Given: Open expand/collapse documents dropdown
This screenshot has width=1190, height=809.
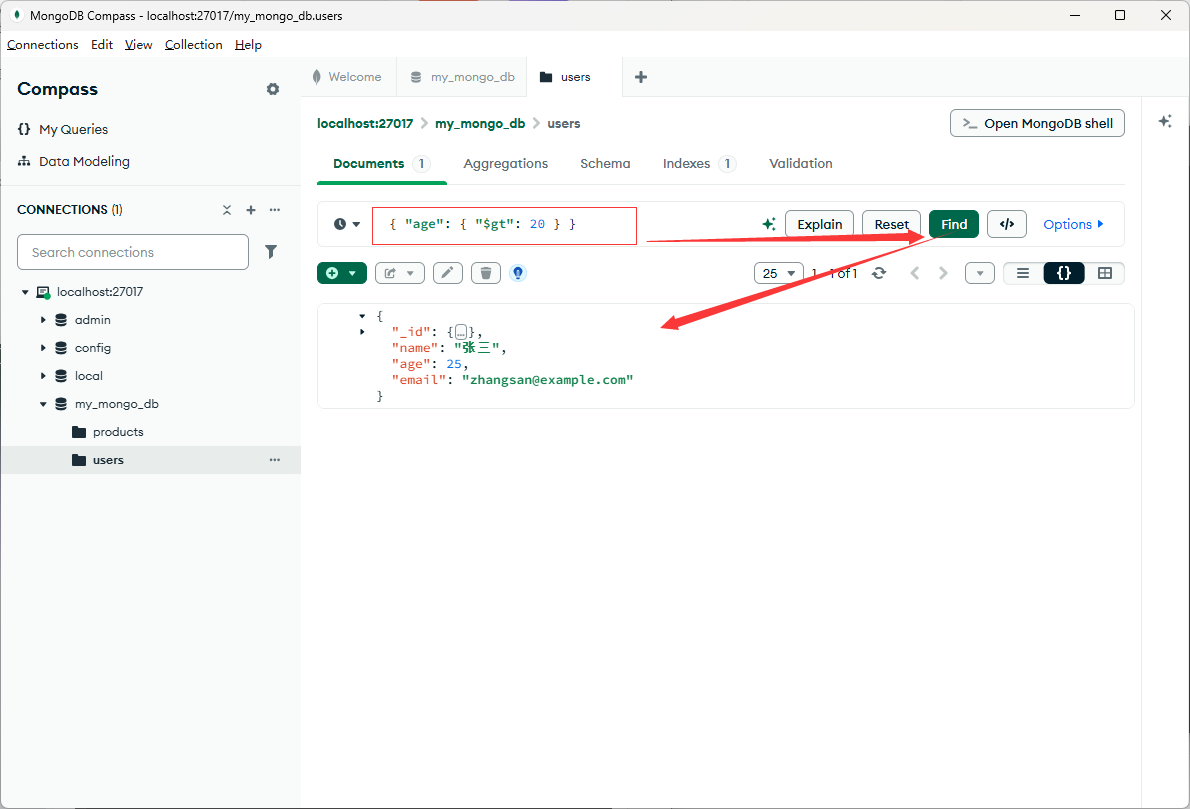Looking at the screenshot, I should pyautogui.click(x=980, y=273).
